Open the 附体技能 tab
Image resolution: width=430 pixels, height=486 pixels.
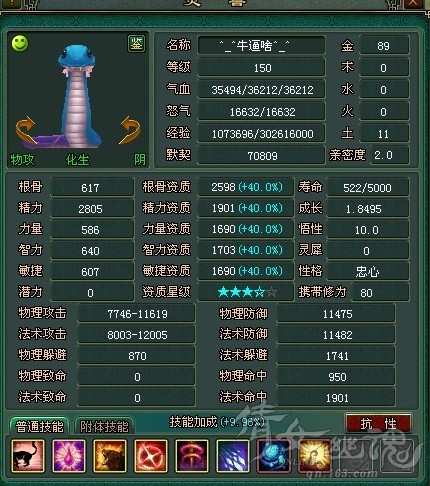click(104, 426)
